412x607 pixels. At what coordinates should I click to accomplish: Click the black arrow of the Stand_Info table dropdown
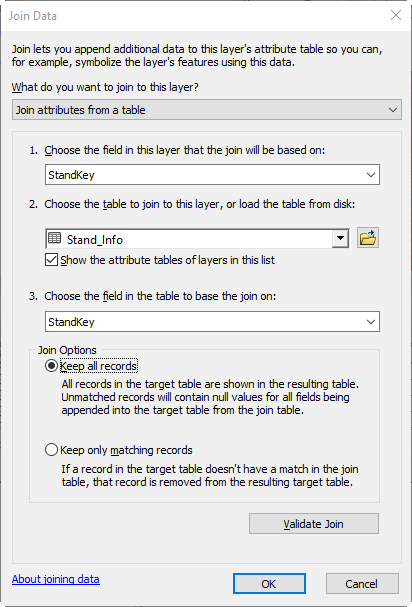tap(340, 238)
